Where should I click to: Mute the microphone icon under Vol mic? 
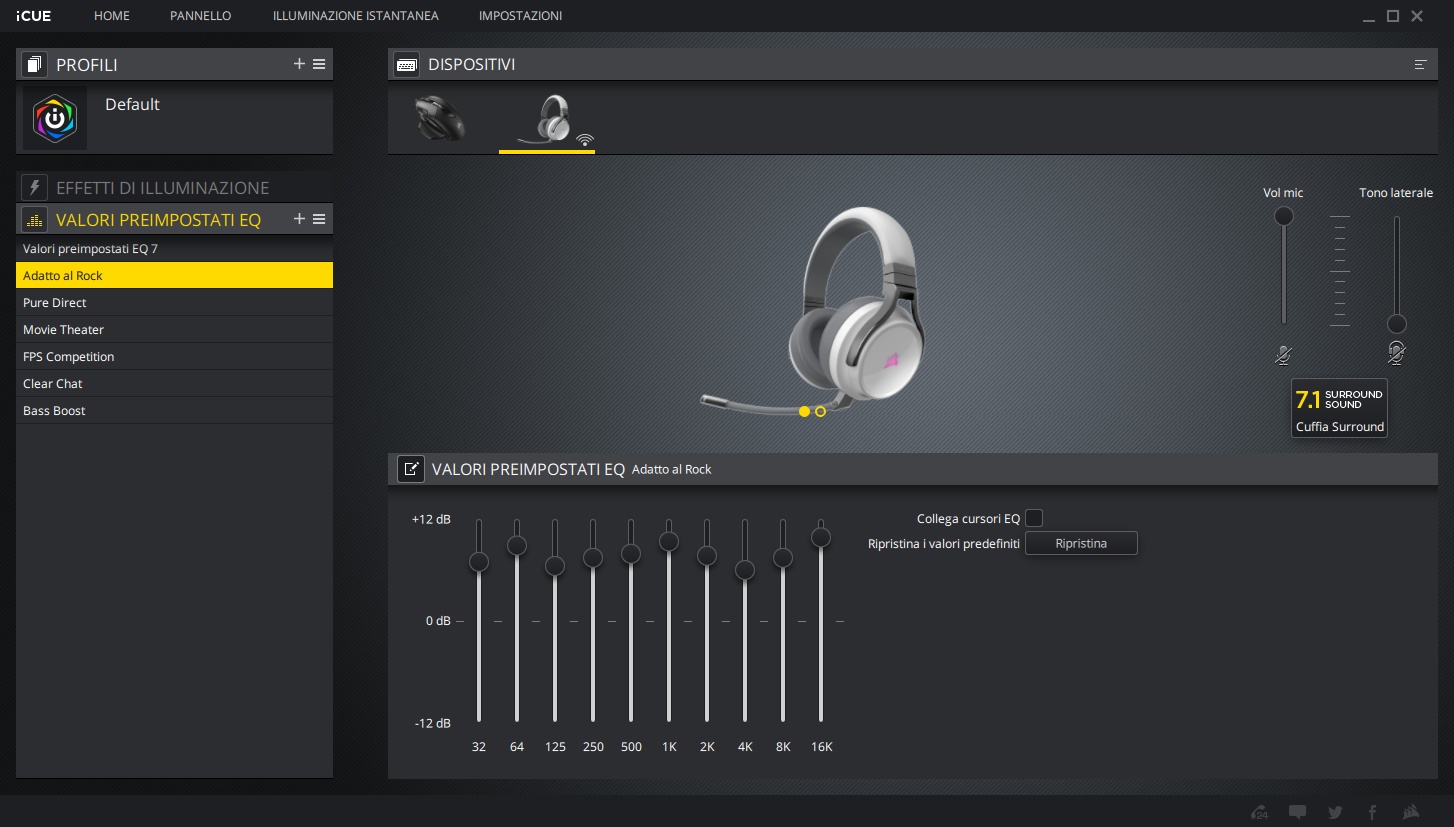pos(1284,354)
